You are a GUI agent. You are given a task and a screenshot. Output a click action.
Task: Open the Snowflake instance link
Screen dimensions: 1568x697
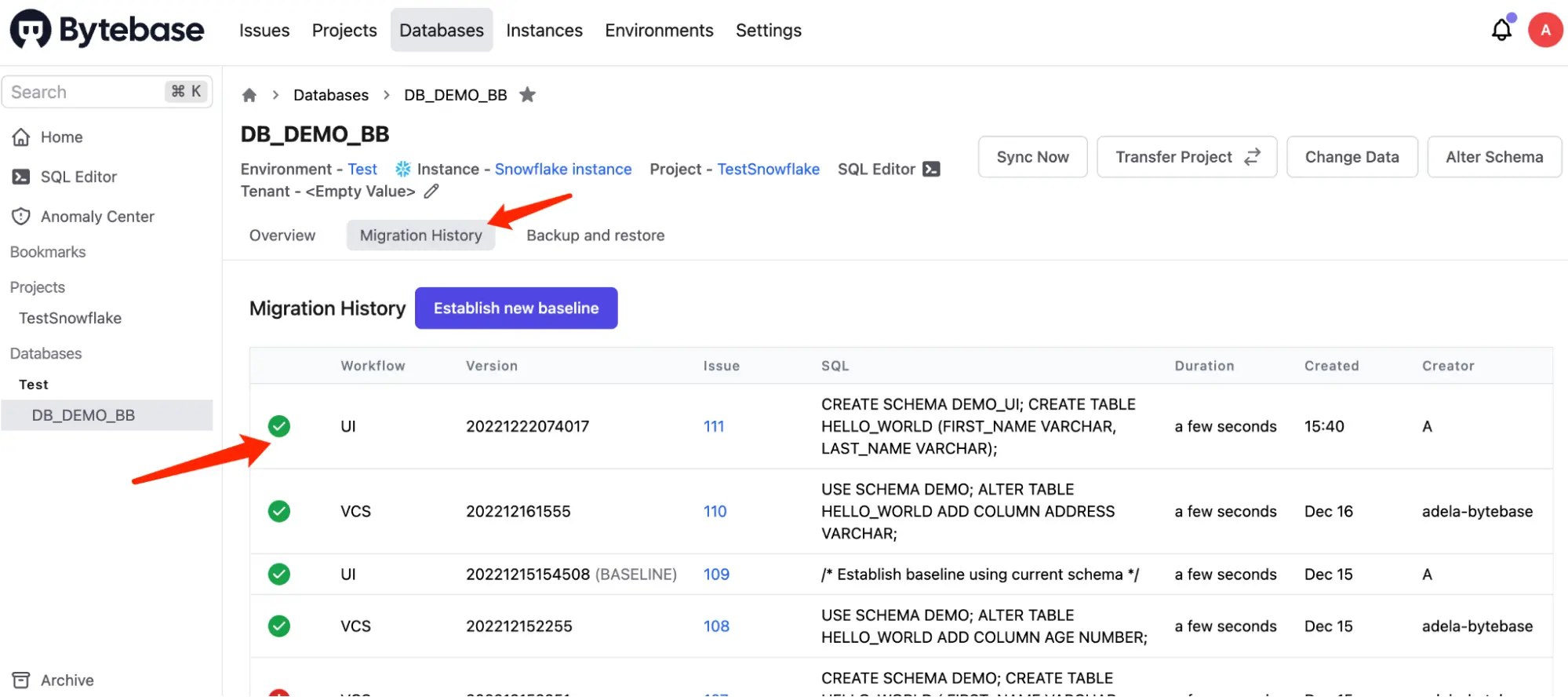tap(563, 169)
